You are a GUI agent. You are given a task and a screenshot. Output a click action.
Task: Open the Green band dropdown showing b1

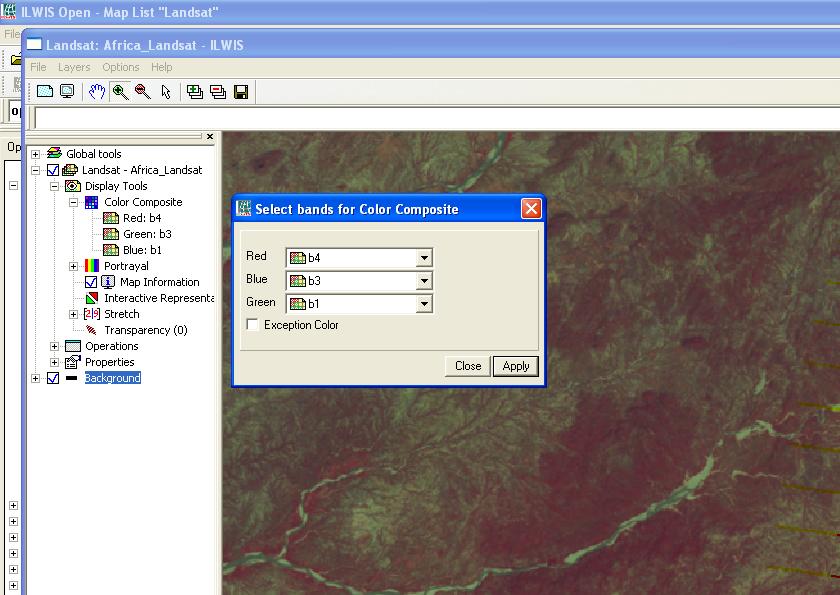(424, 304)
